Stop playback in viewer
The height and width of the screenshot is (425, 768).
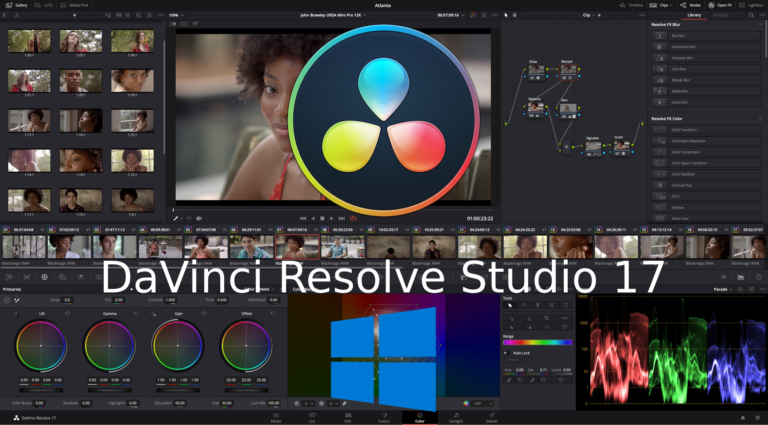click(322, 218)
